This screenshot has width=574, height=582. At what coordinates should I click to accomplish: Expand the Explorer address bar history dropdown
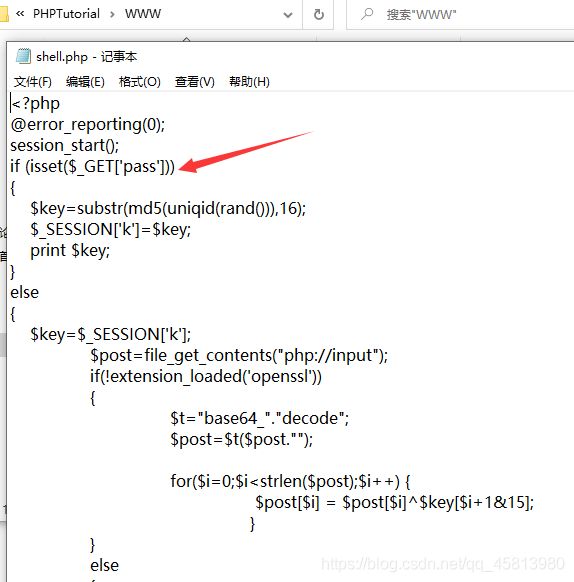(x=288, y=15)
